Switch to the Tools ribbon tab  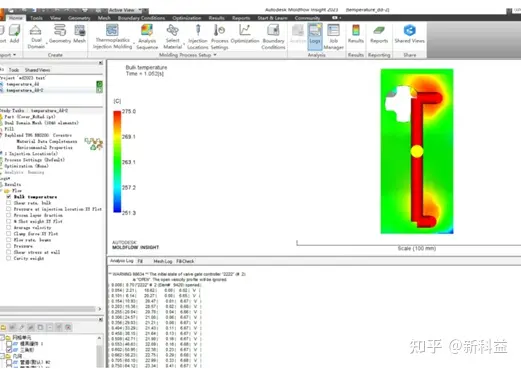36,18
